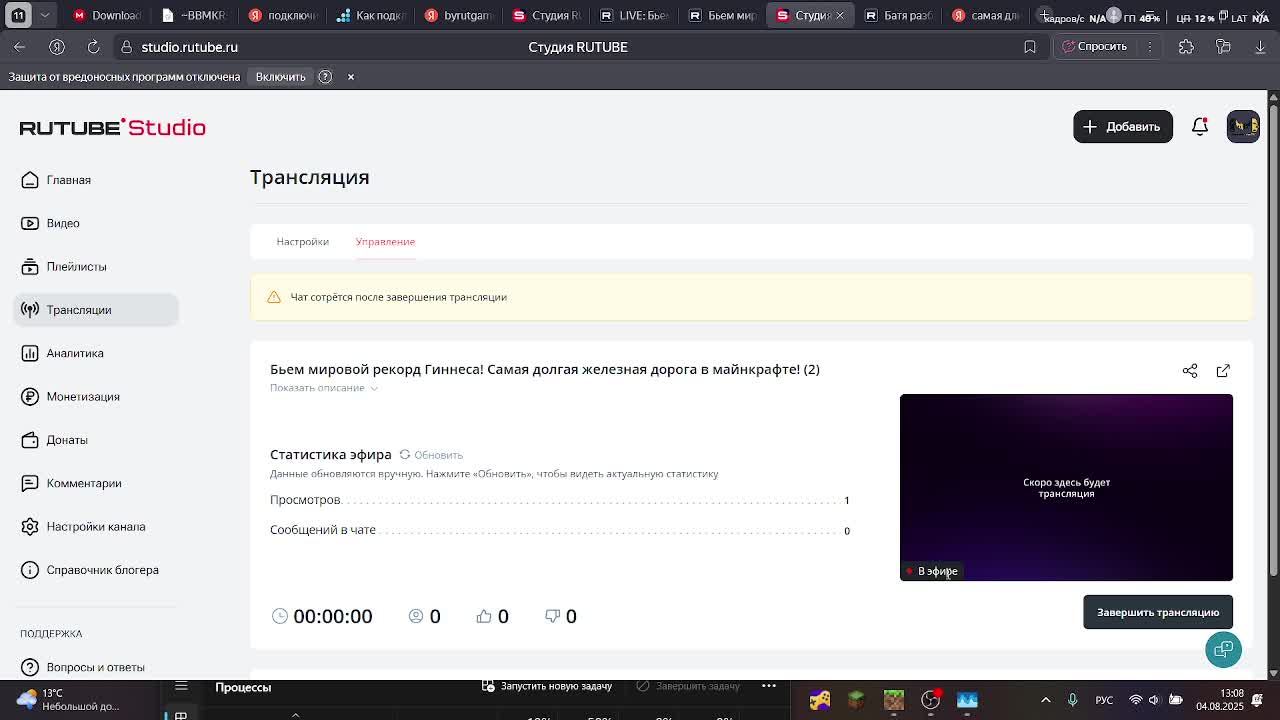
Task: Click the Видео sidebar icon
Action: click(30, 223)
